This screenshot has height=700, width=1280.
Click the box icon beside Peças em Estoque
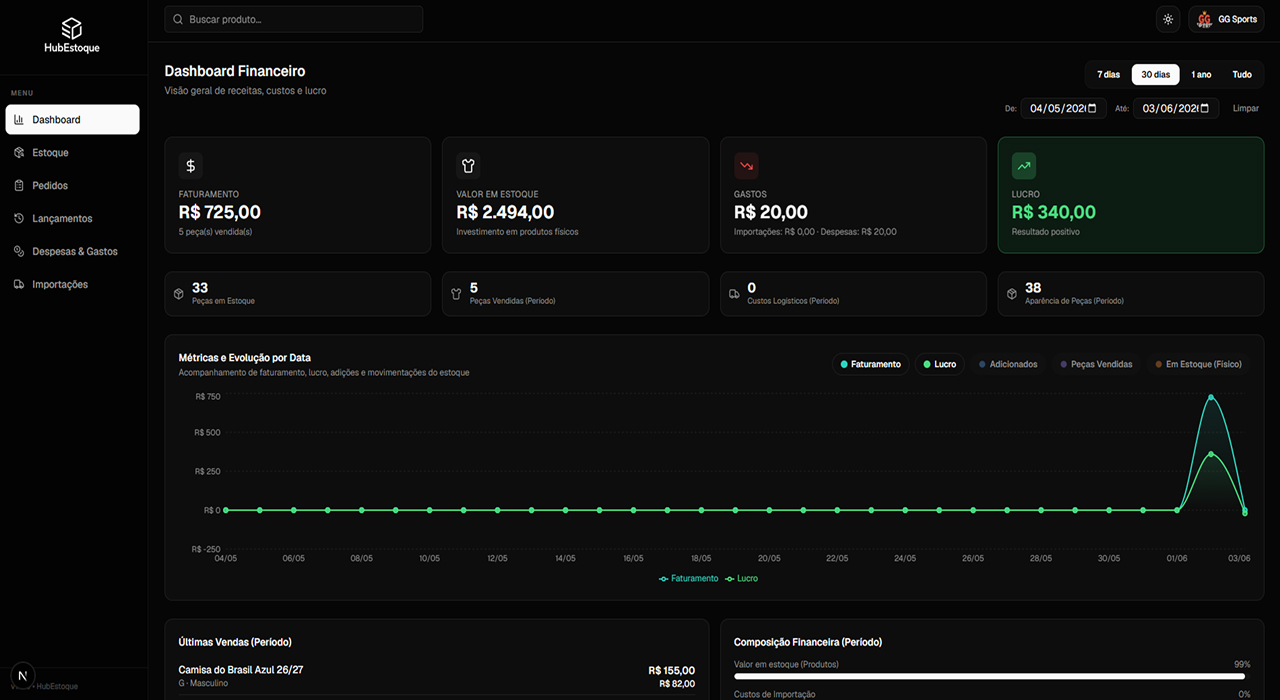tap(179, 294)
